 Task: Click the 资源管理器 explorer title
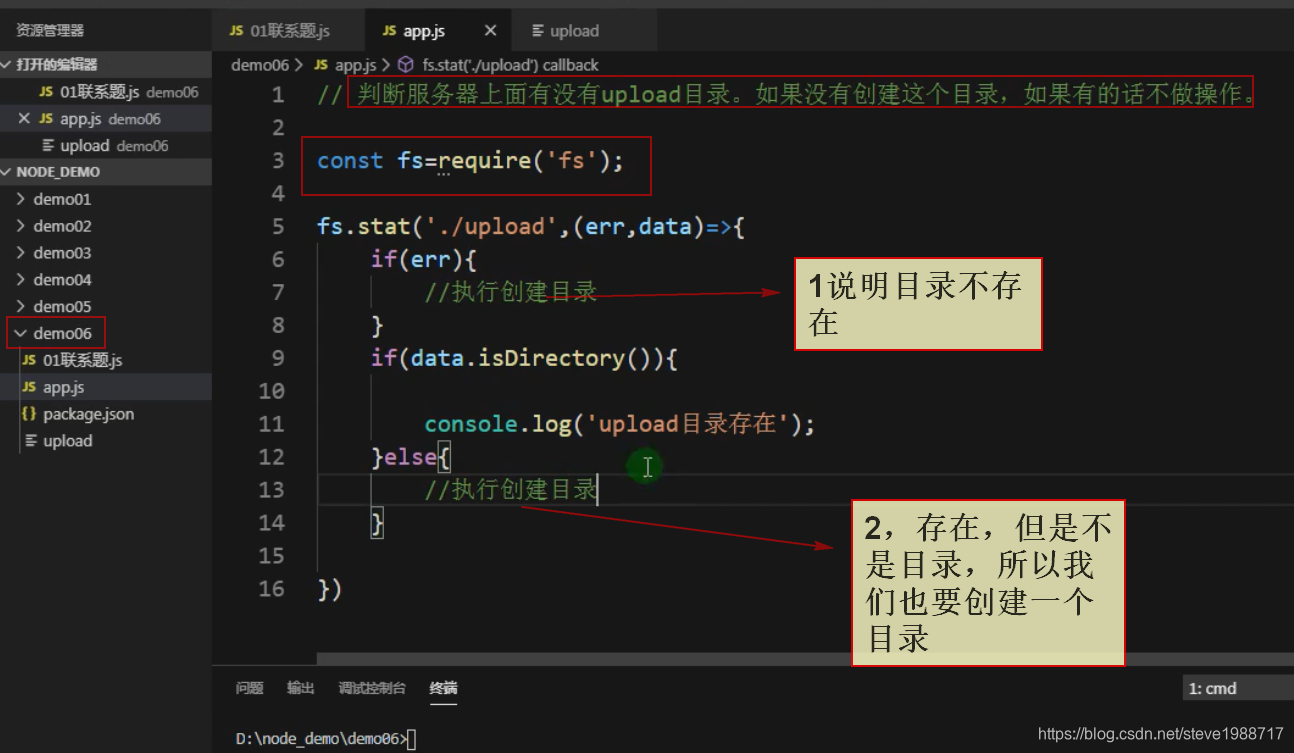[50, 31]
